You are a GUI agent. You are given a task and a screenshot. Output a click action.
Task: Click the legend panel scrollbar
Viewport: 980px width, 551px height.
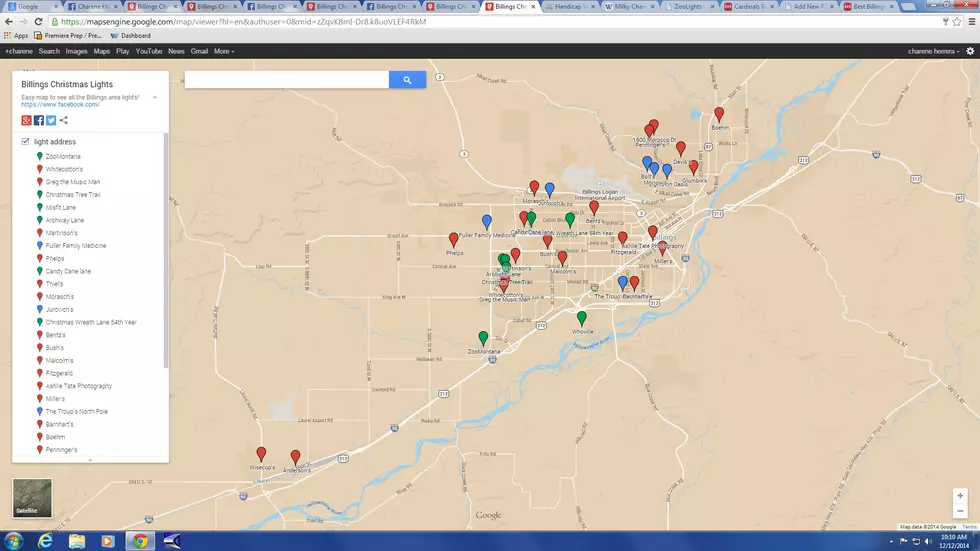pyautogui.click(x=166, y=250)
